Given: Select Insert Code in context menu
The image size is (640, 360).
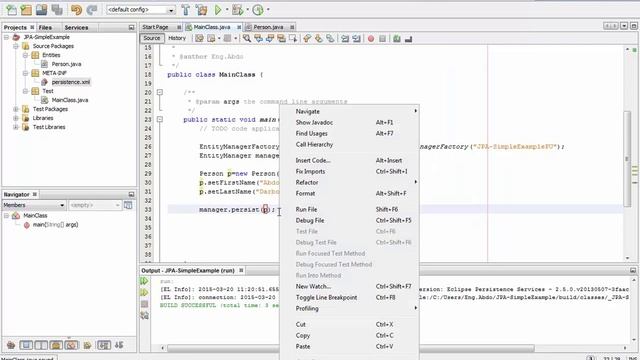Looking at the screenshot, I should pyautogui.click(x=349, y=160).
